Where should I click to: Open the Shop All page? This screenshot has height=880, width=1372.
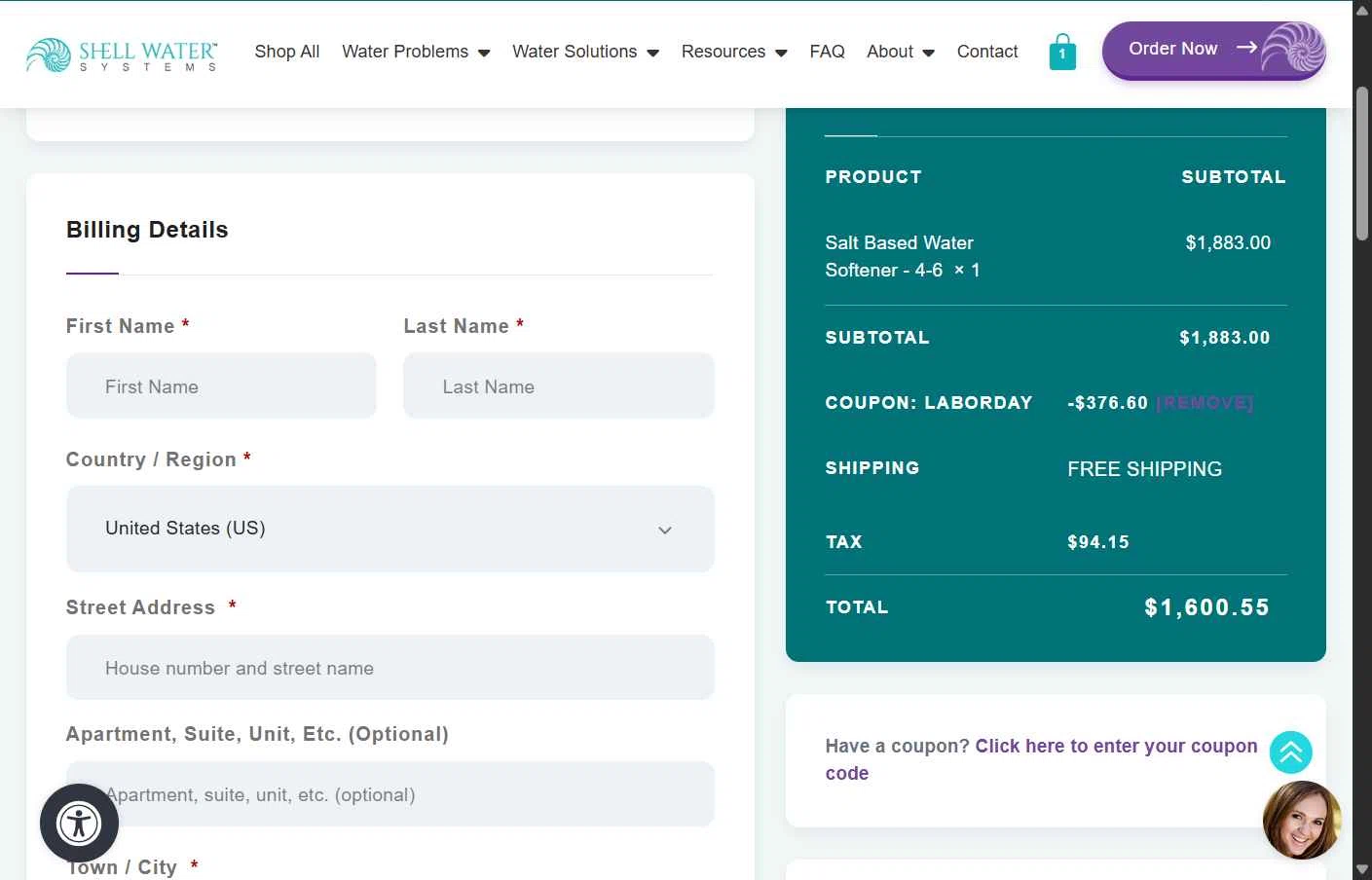click(x=287, y=52)
